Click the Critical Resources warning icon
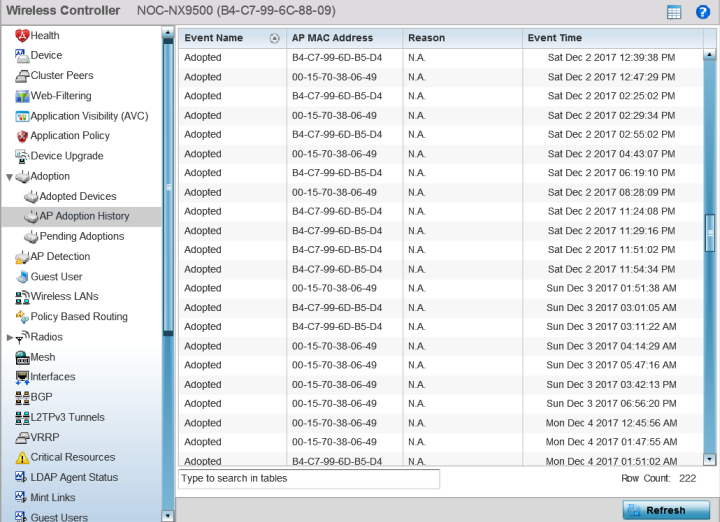This screenshot has height=522, width=720. coord(22,457)
